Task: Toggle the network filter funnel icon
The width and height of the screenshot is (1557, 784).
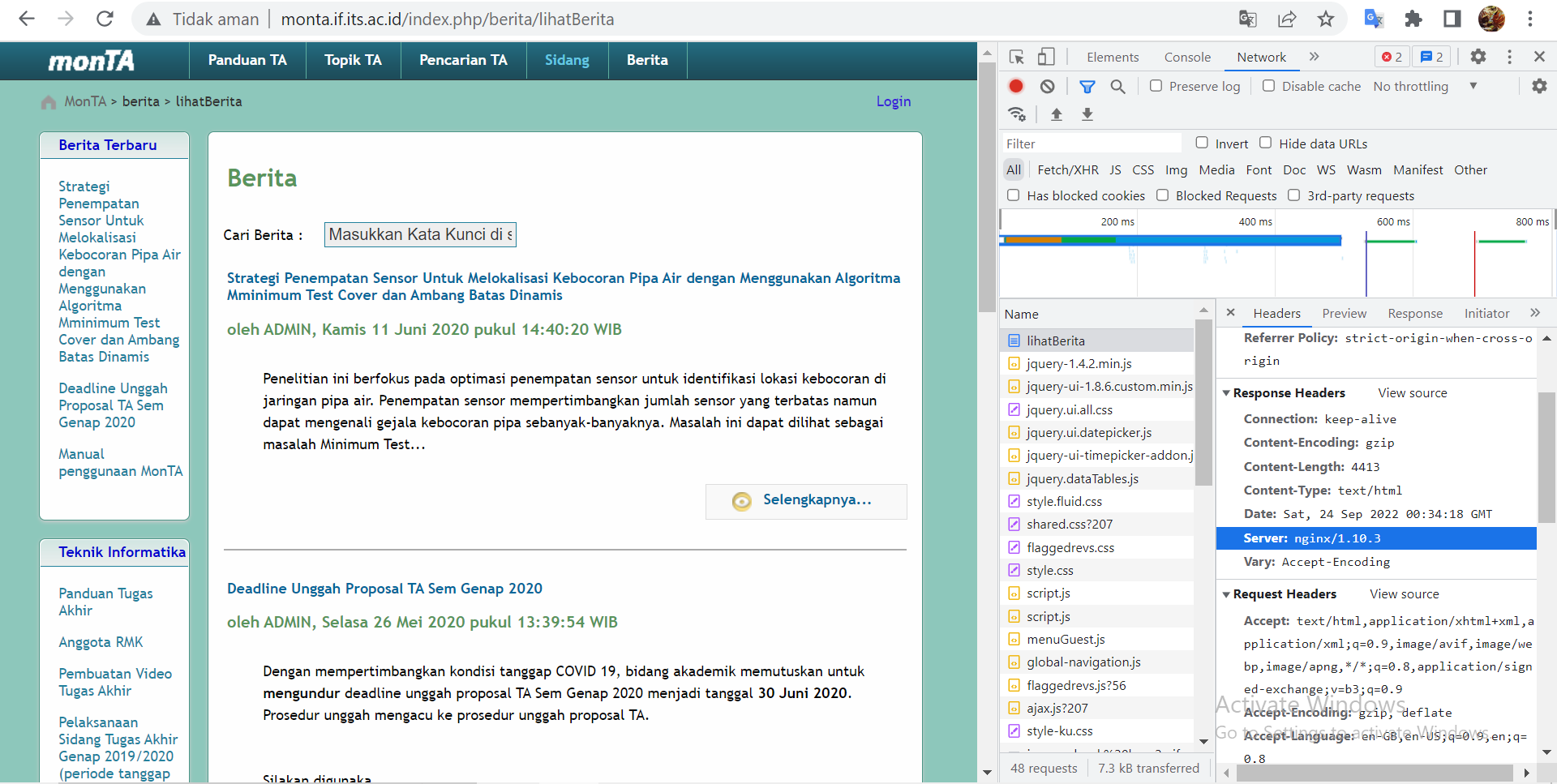Action: [x=1087, y=86]
